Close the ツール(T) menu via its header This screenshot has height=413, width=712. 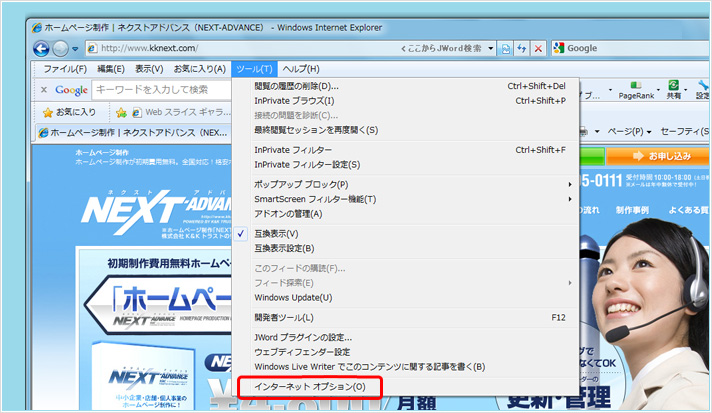pos(254,69)
